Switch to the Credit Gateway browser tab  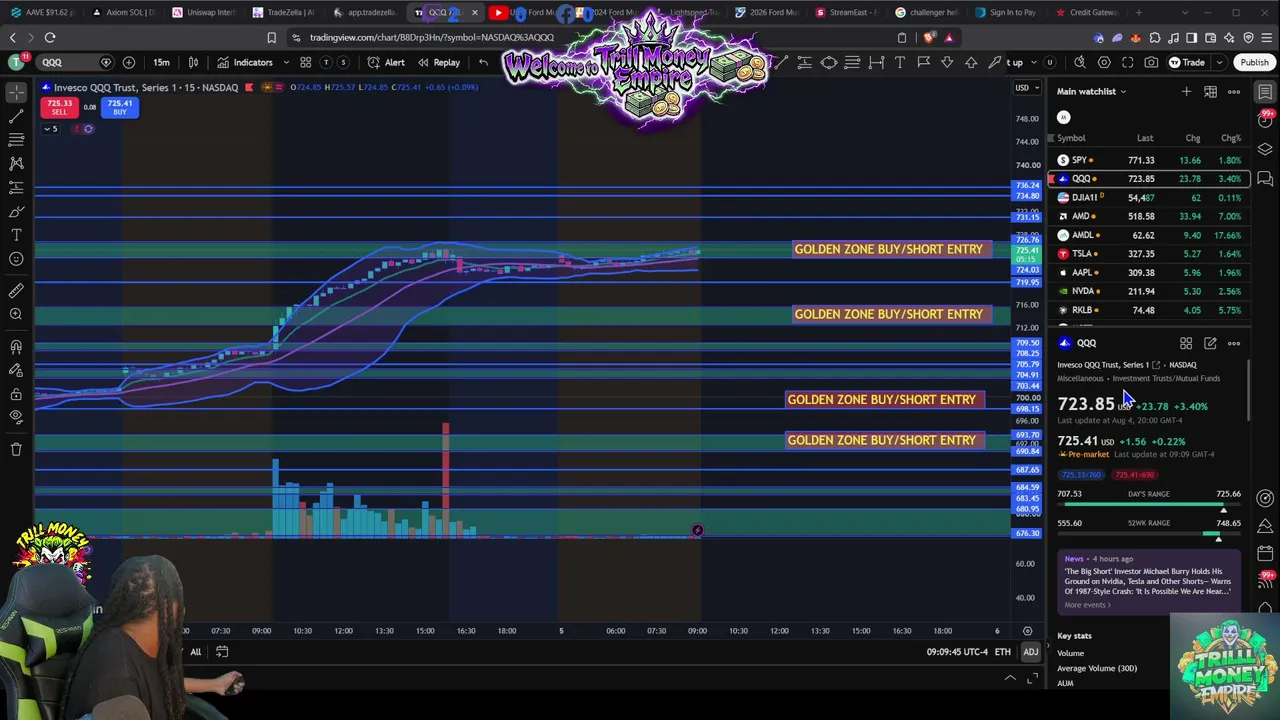[1085, 13]
